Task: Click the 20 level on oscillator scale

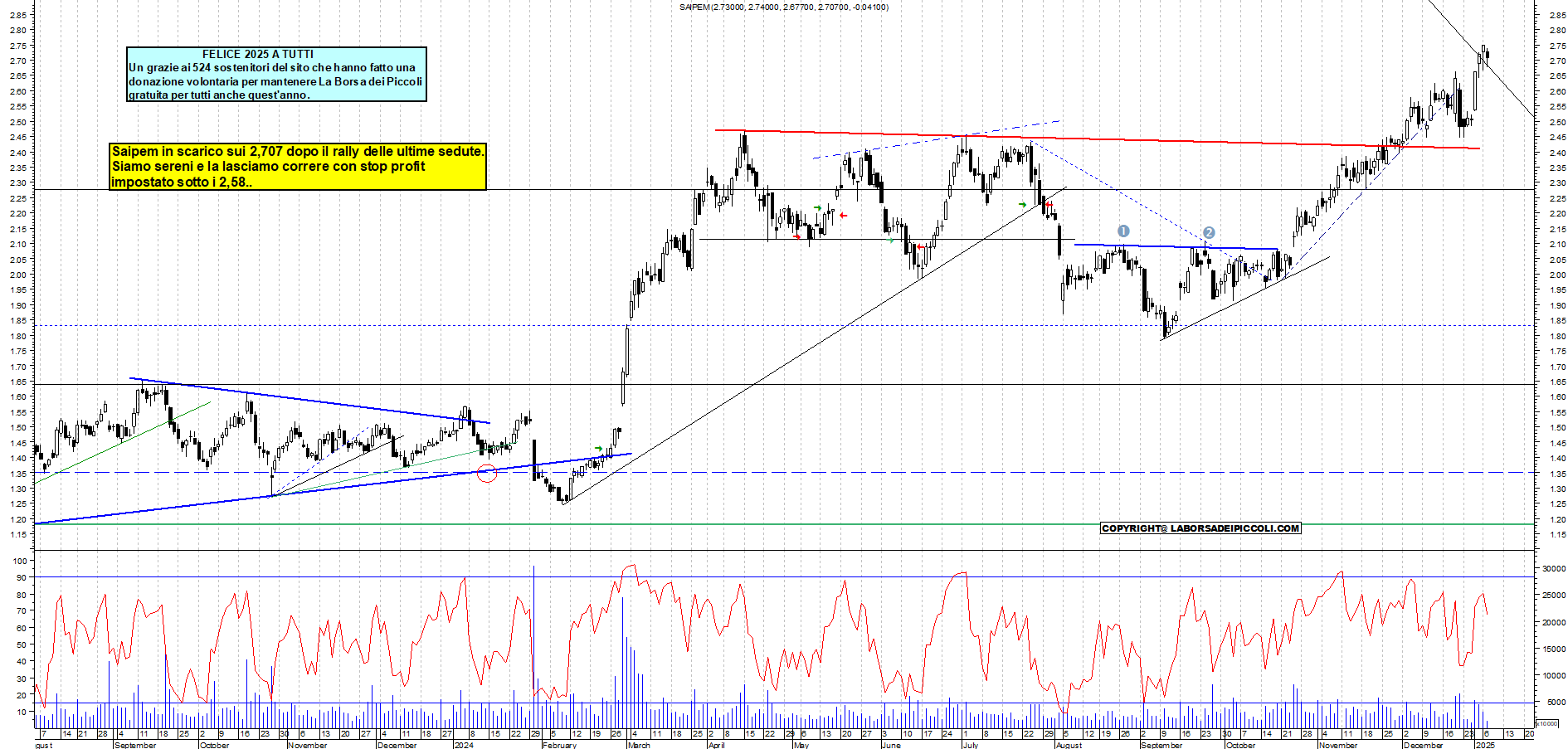Action: click(x=22, y=695)
